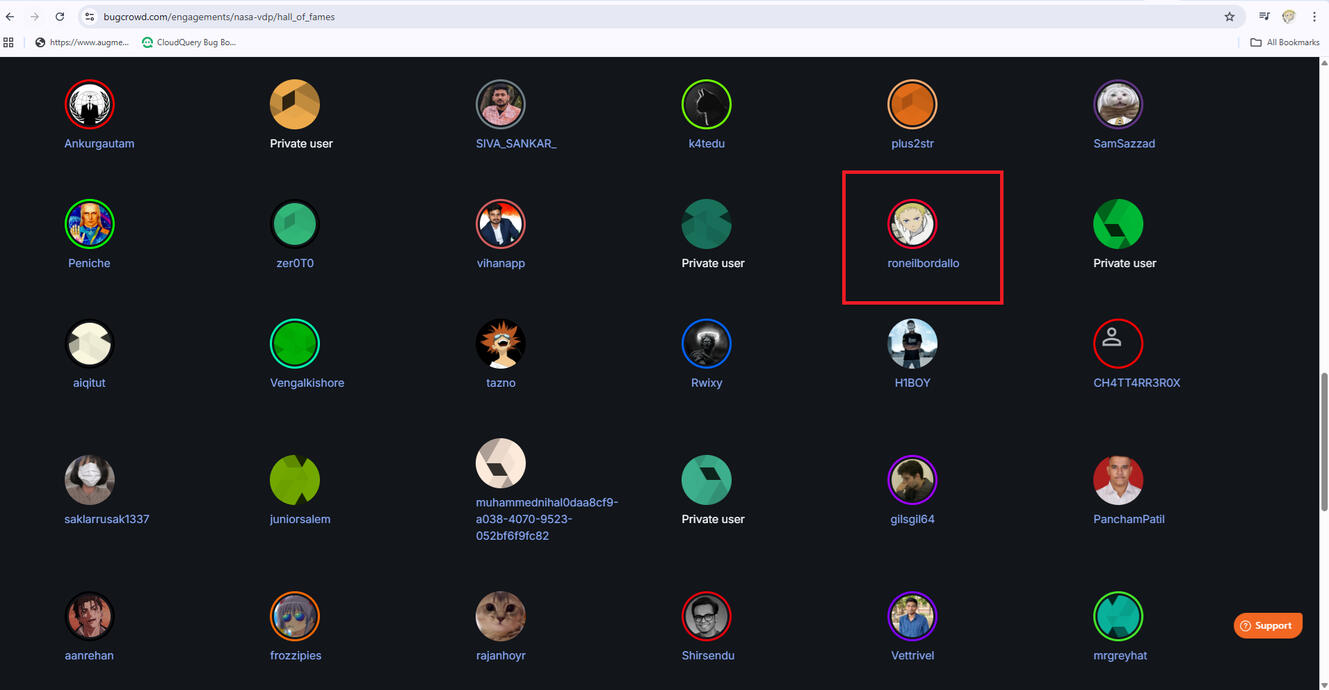
Task: Open plus2str's orange avatar
Action: coord(913,104)
